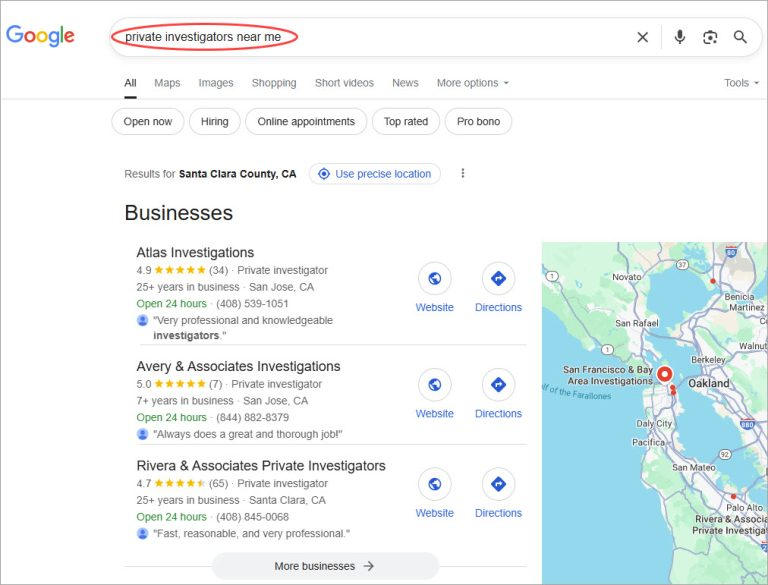Switch to the Images tab

216,83
